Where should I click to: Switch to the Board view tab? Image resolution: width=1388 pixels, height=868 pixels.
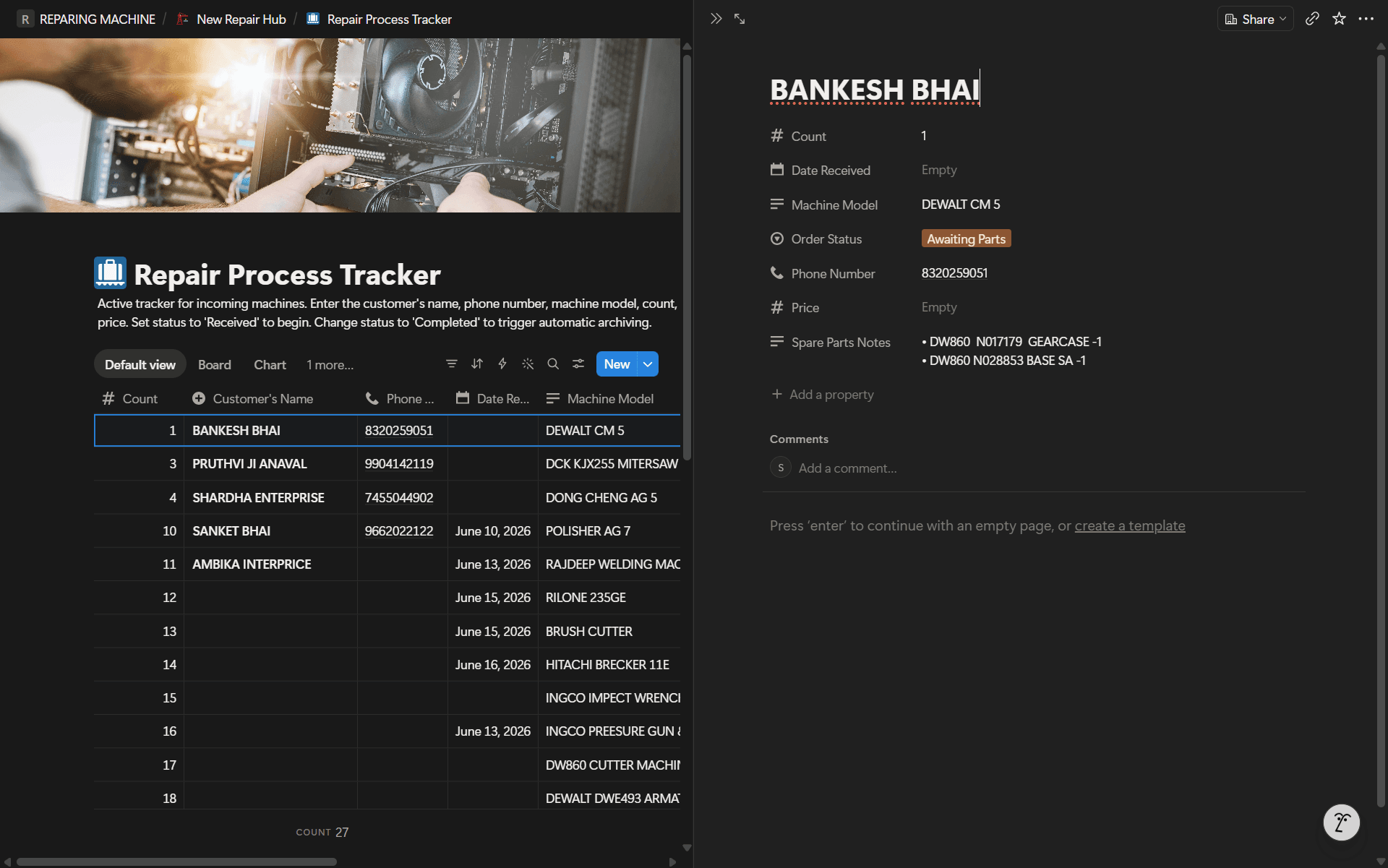point(215,364)
